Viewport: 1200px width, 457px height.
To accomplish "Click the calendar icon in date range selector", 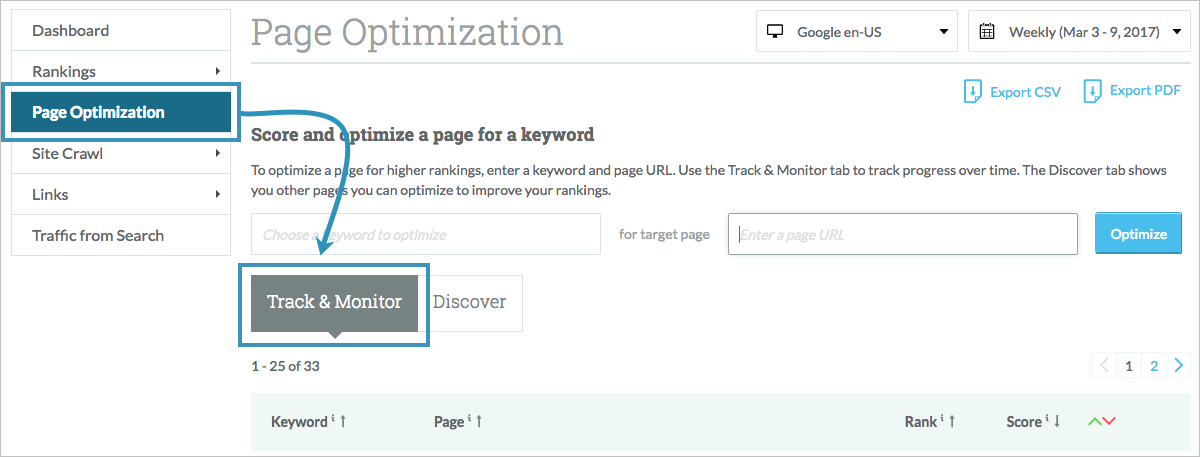I will (x=987, y=32).
